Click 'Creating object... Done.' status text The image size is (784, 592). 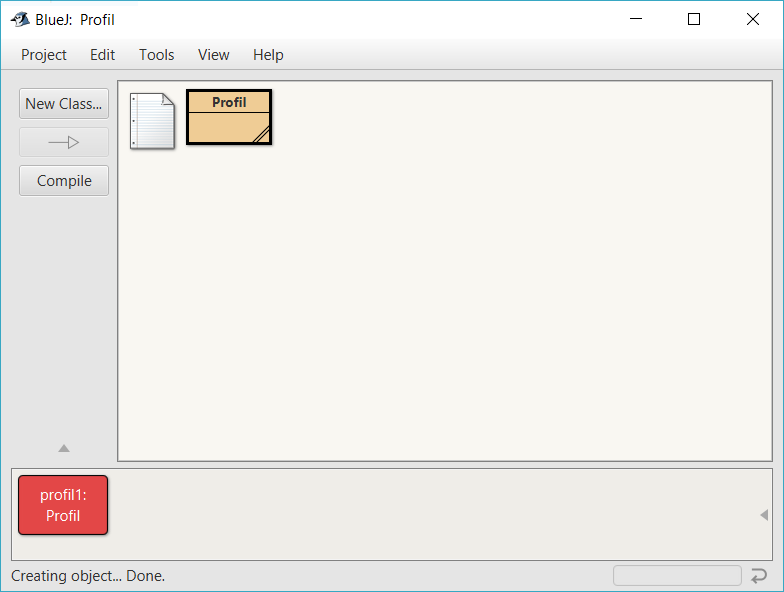(88, 576)
